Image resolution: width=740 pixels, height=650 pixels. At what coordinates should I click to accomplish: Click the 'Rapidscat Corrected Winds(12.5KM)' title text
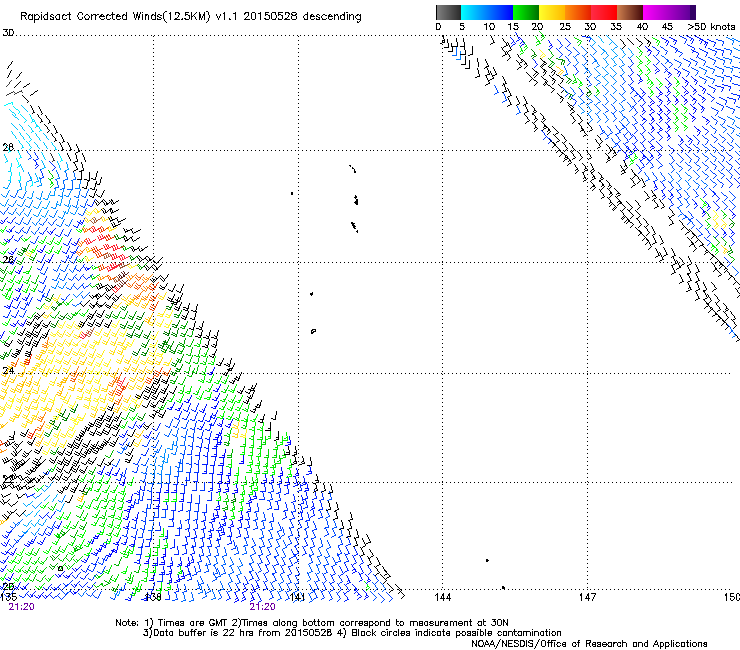point(115,17)
